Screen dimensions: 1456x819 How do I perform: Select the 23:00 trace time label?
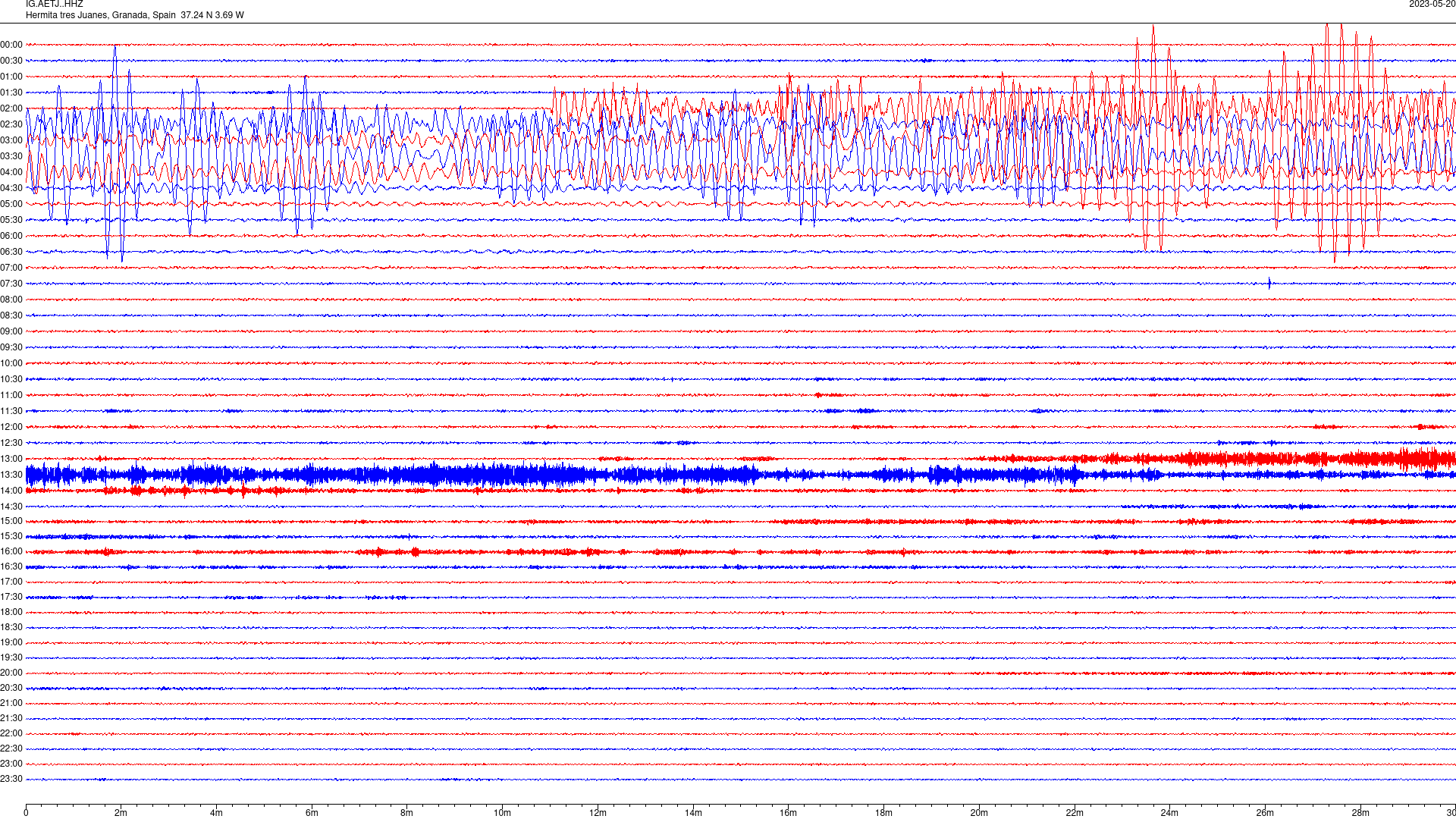tap(11, 764)
